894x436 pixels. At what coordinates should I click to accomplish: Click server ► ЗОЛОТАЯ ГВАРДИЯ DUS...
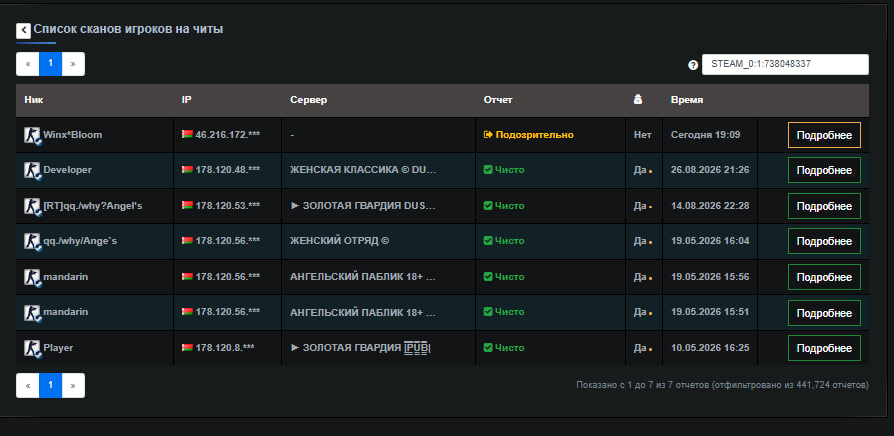(363, 205)
